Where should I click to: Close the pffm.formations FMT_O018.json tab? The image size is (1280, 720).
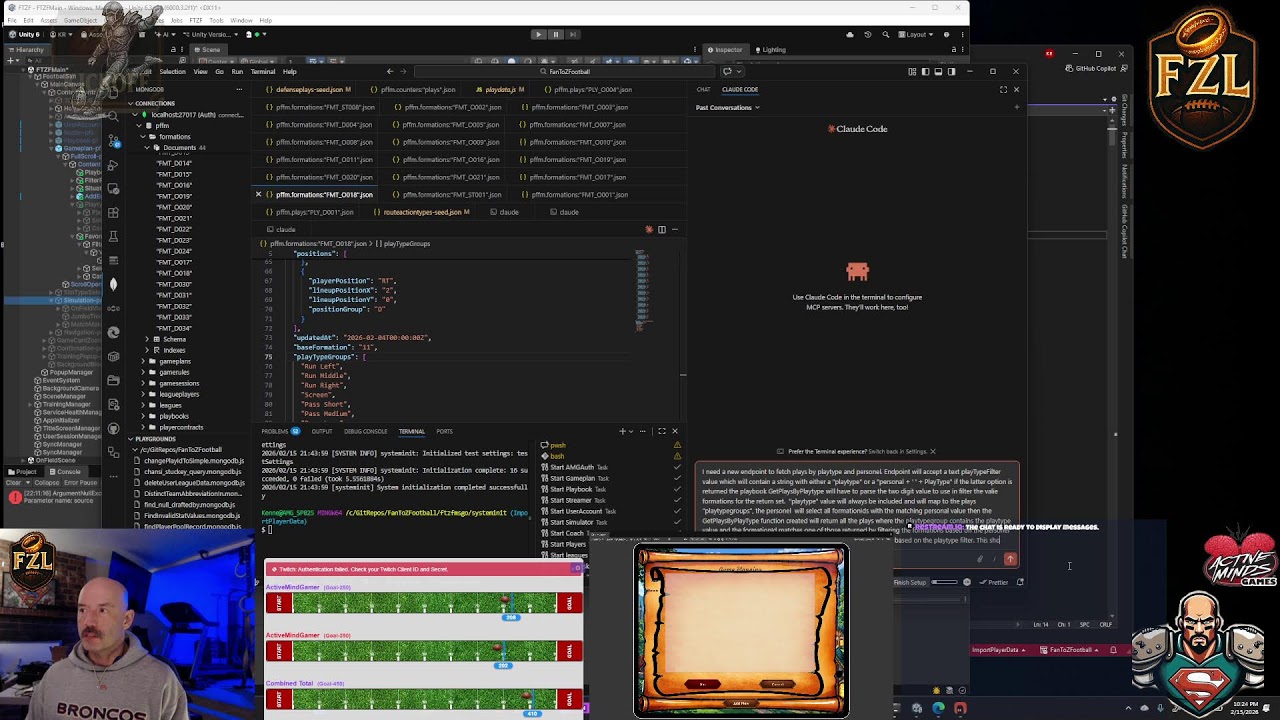(x=258, y=194)
